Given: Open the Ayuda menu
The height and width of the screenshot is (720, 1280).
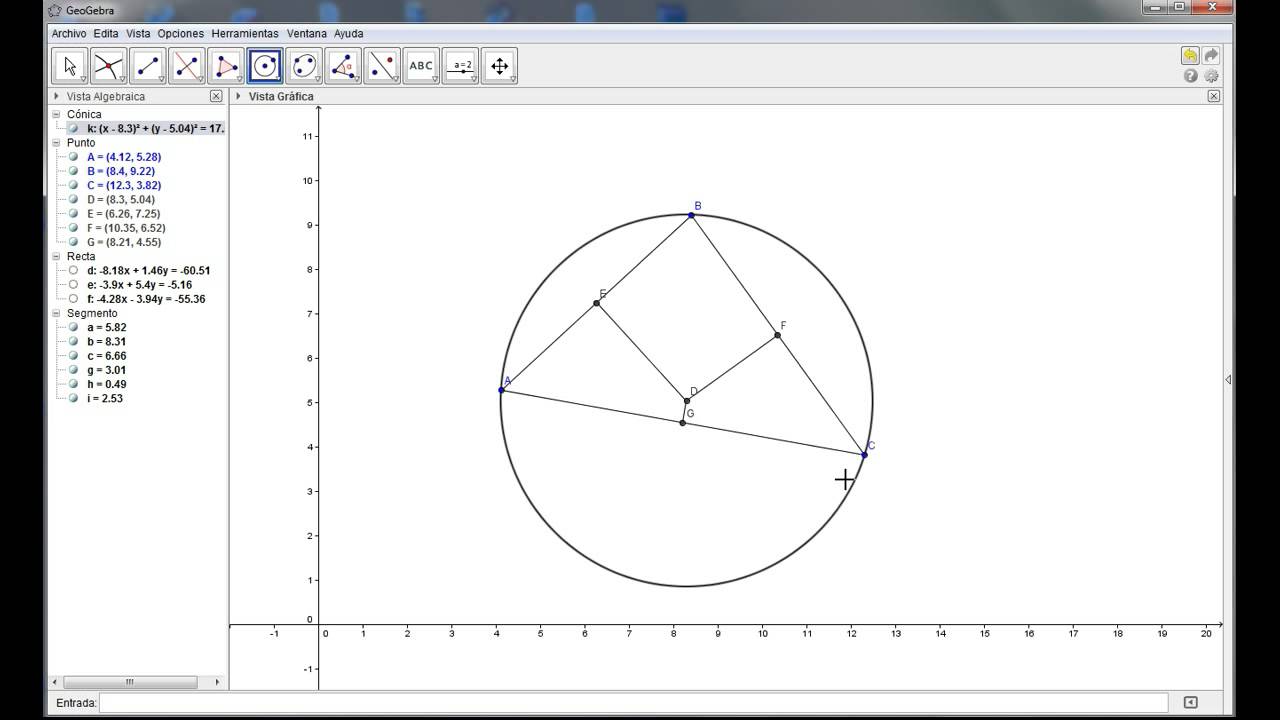Looking at the screenshot, I should tap(349, 33).
